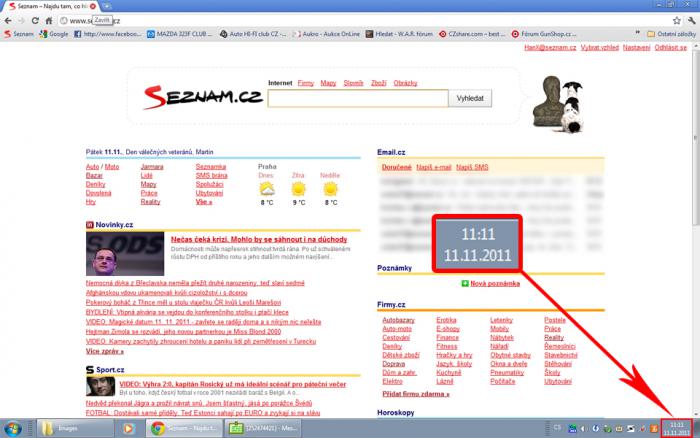
Task: Open the Google bookmark in the bookmarks bar
Action: click(52, 34)
